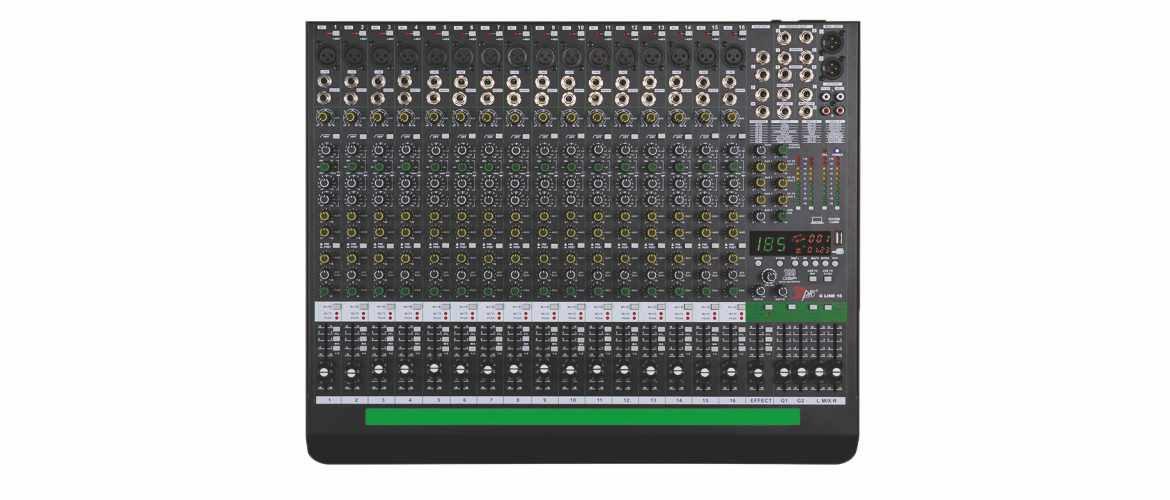This screenshot has height=500, width=1170.
Task: Click the G1 group fader knob
Action: click(784, 370)
